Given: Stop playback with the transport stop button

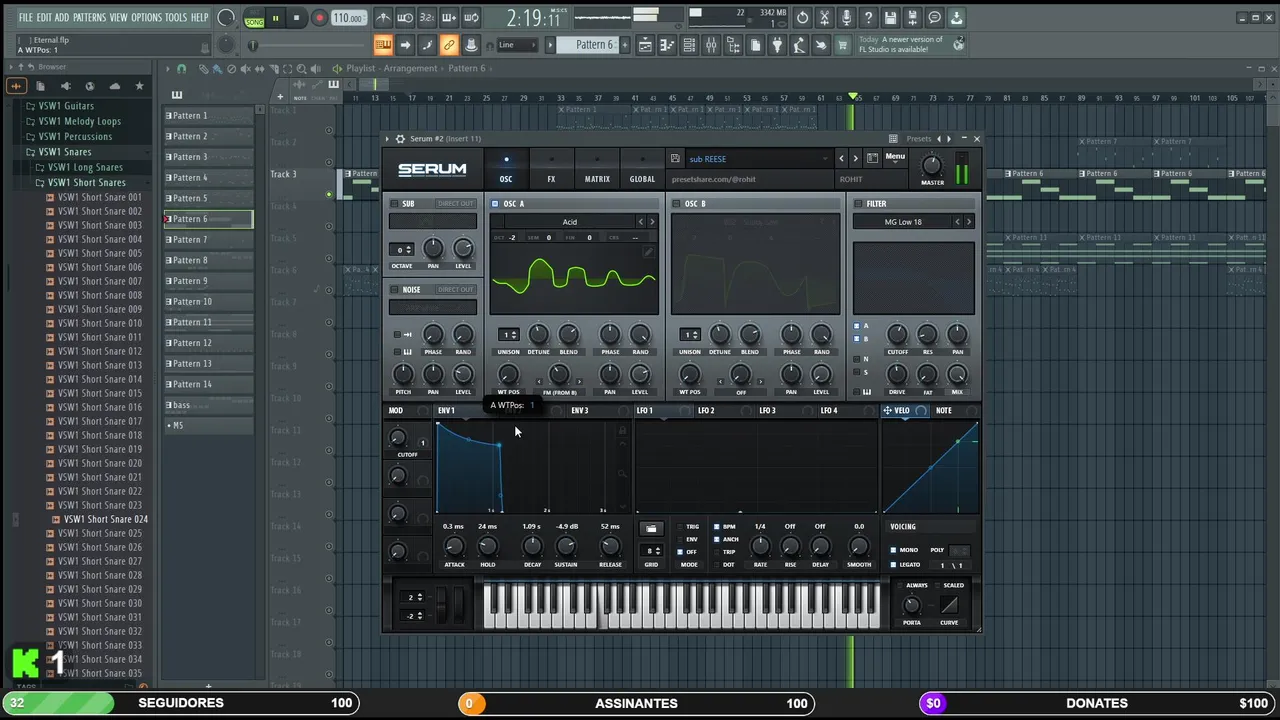Looking at the screenshot, I should click(x=296, y=18).
